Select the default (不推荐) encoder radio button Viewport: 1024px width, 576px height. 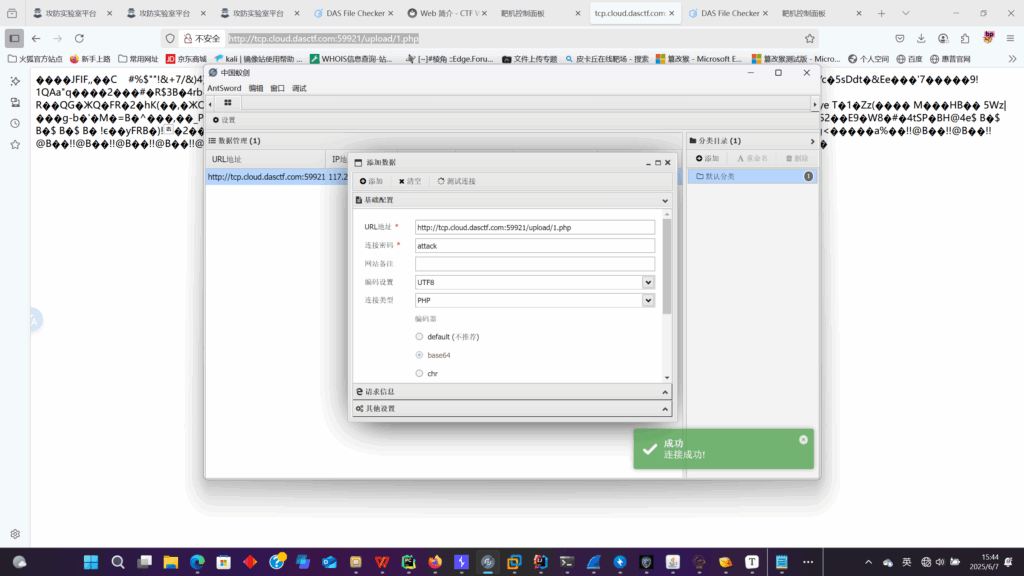click(419, 337)
